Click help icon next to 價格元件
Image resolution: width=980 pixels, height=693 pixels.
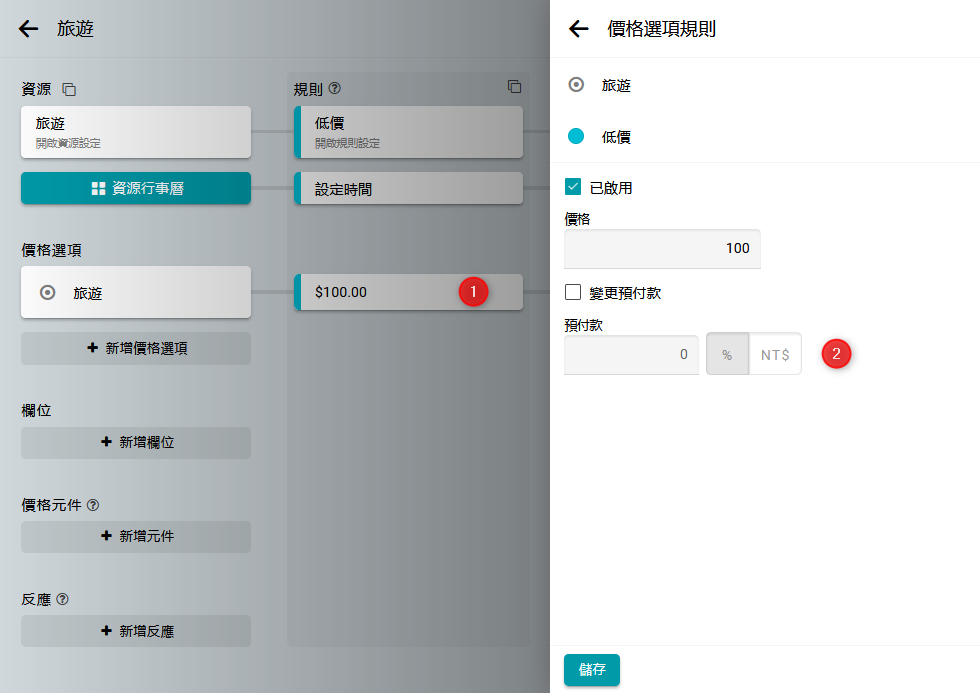click(94, 505)
